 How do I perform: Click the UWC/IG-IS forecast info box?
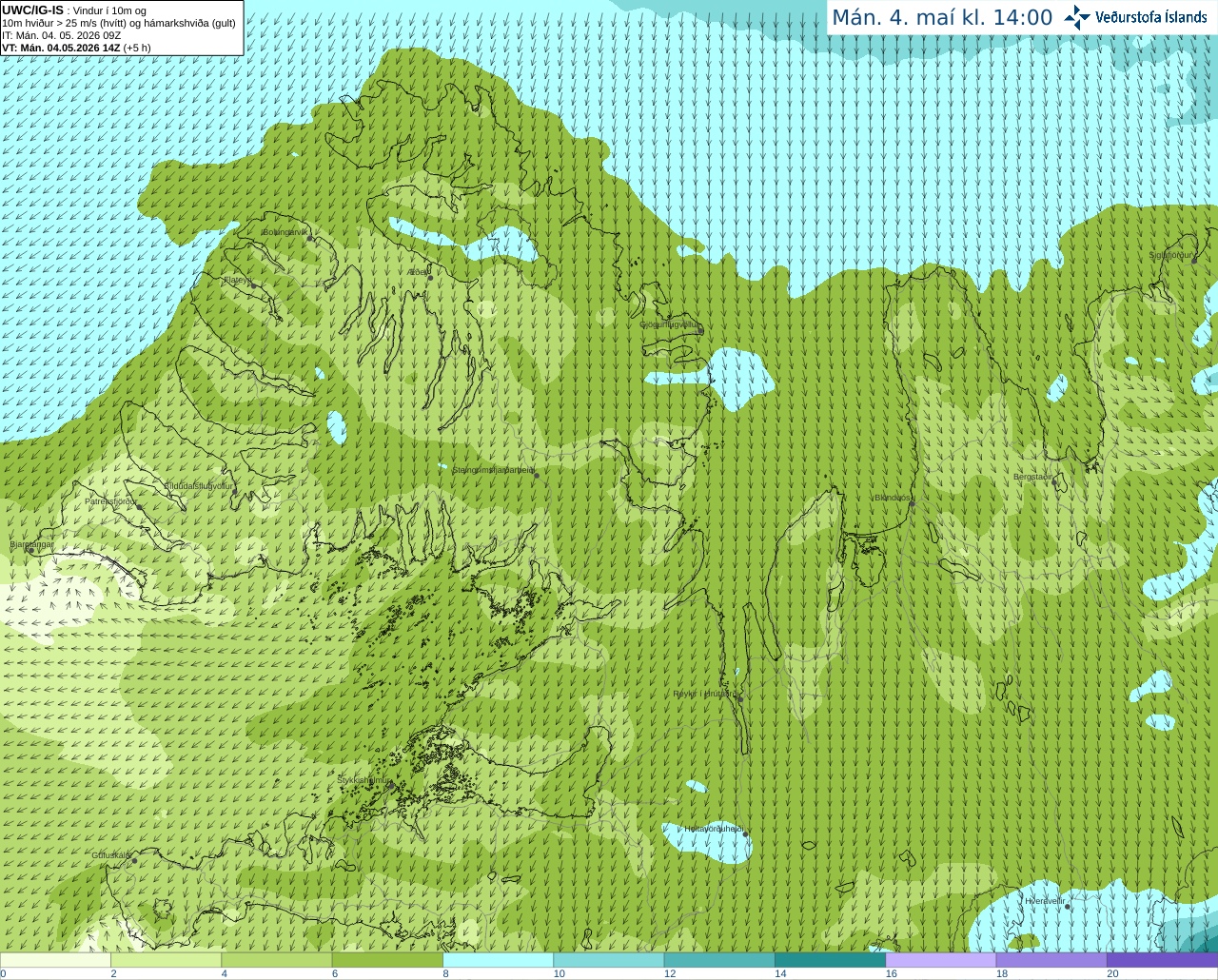(122, 28)
